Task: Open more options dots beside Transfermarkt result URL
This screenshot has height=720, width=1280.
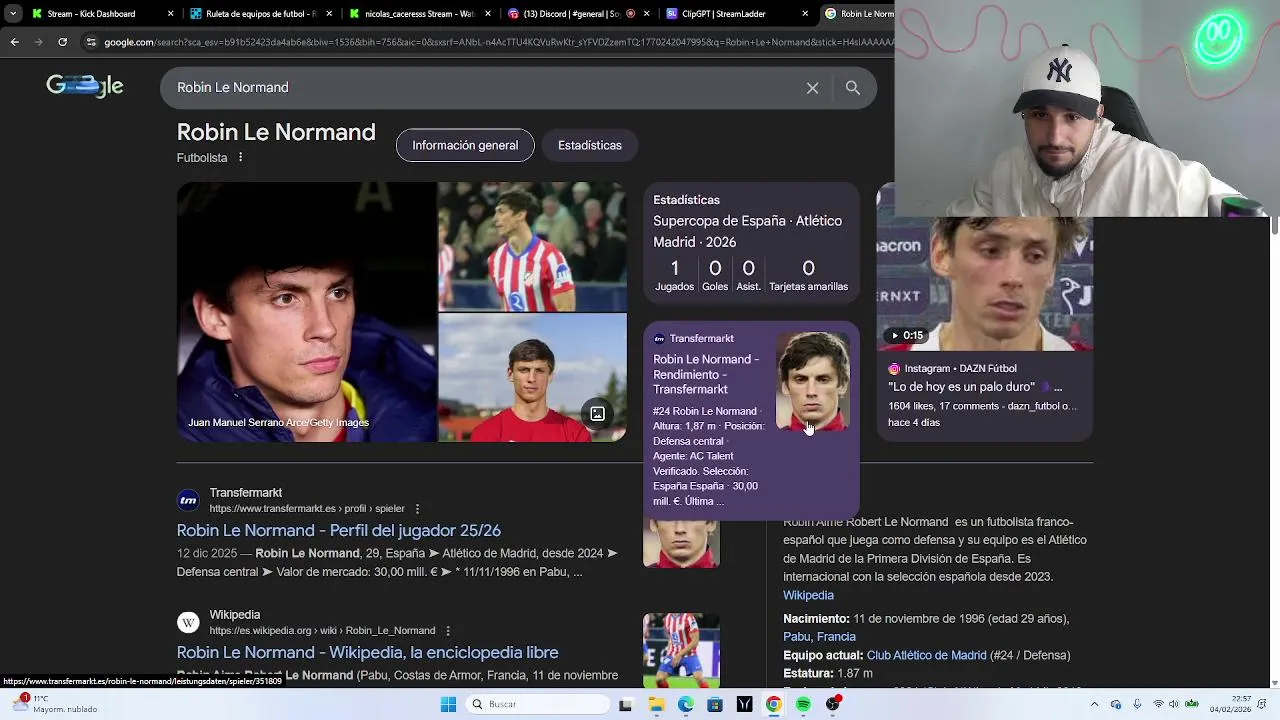Action: 417,509
